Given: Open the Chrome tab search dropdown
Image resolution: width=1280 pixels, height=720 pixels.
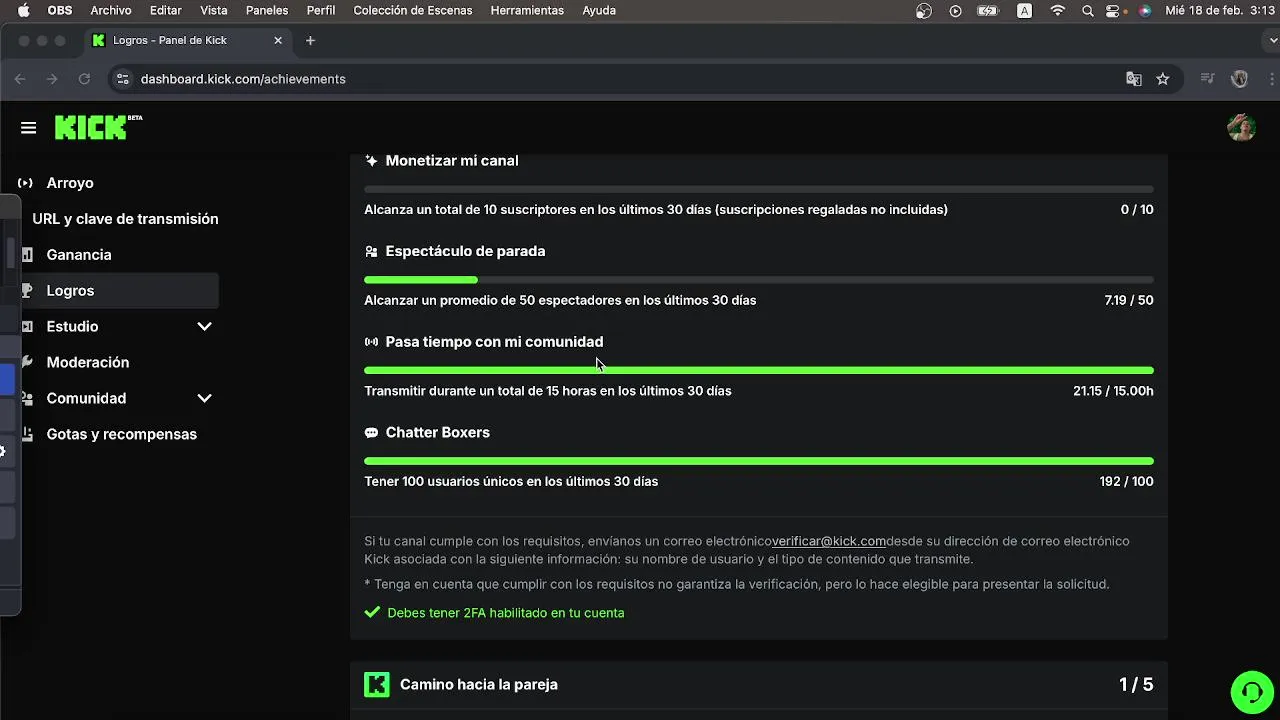Looking at the screenshot, I should [x=1273, y=41].
